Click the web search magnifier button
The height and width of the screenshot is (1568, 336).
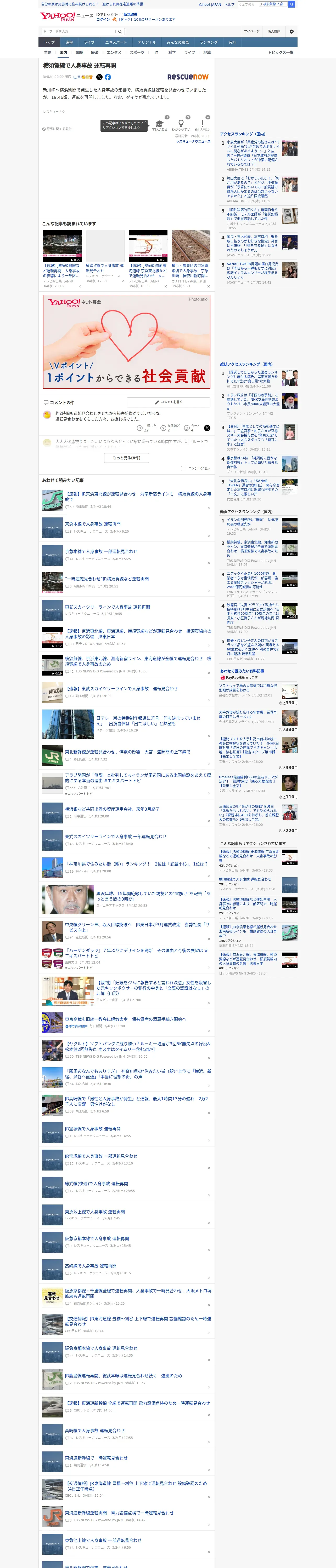coord(292,4)
